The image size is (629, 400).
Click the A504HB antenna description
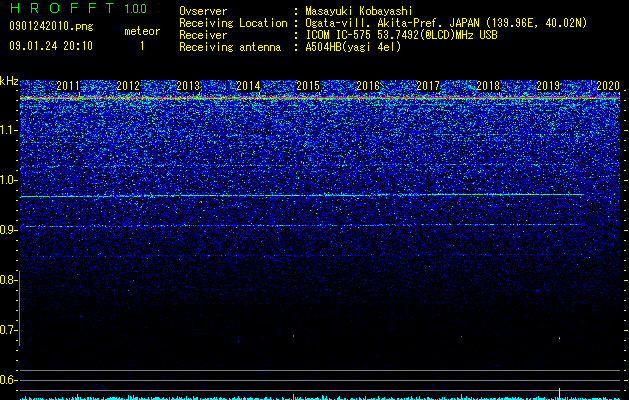pos(353,47)
